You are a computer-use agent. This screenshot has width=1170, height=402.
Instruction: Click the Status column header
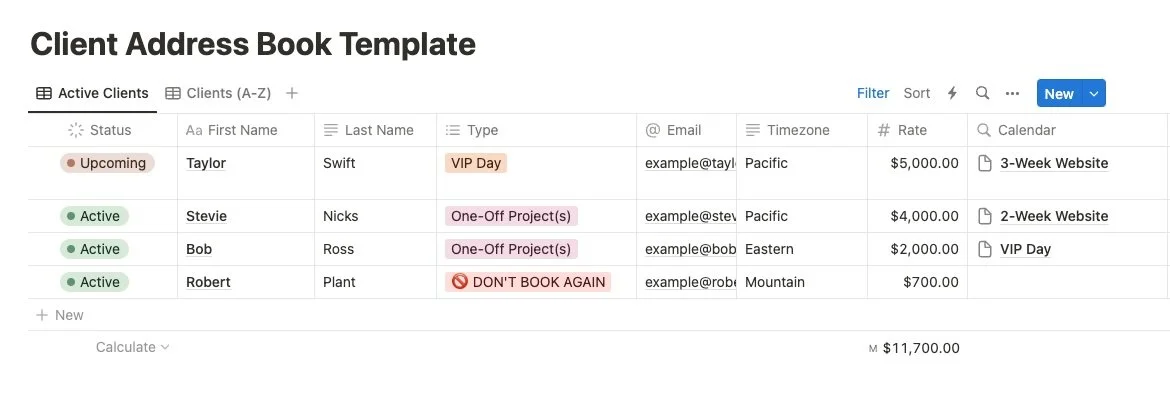tap(110, 130)
